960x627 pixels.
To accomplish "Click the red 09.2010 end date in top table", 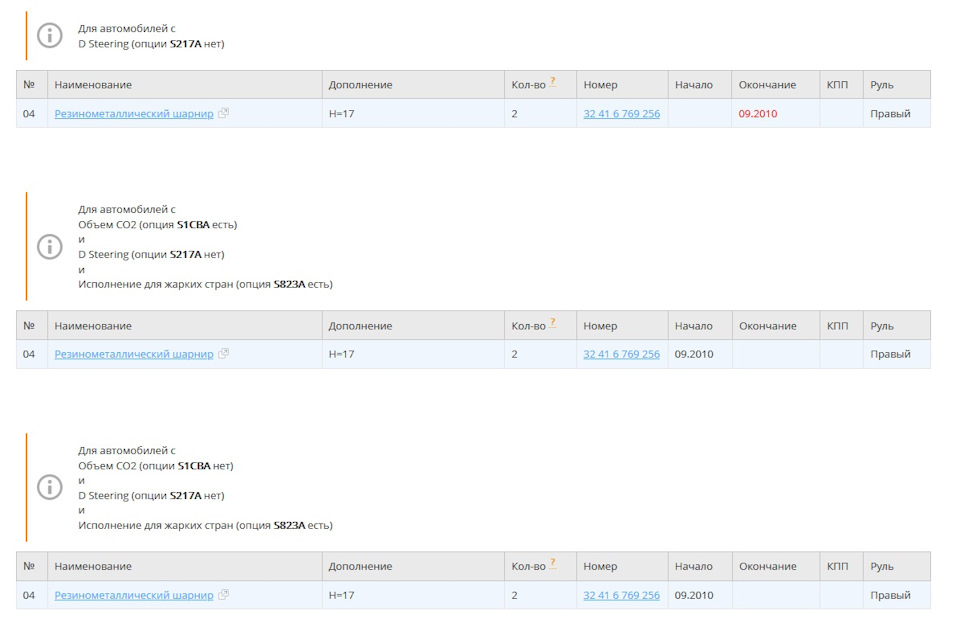I will (758, 114).
